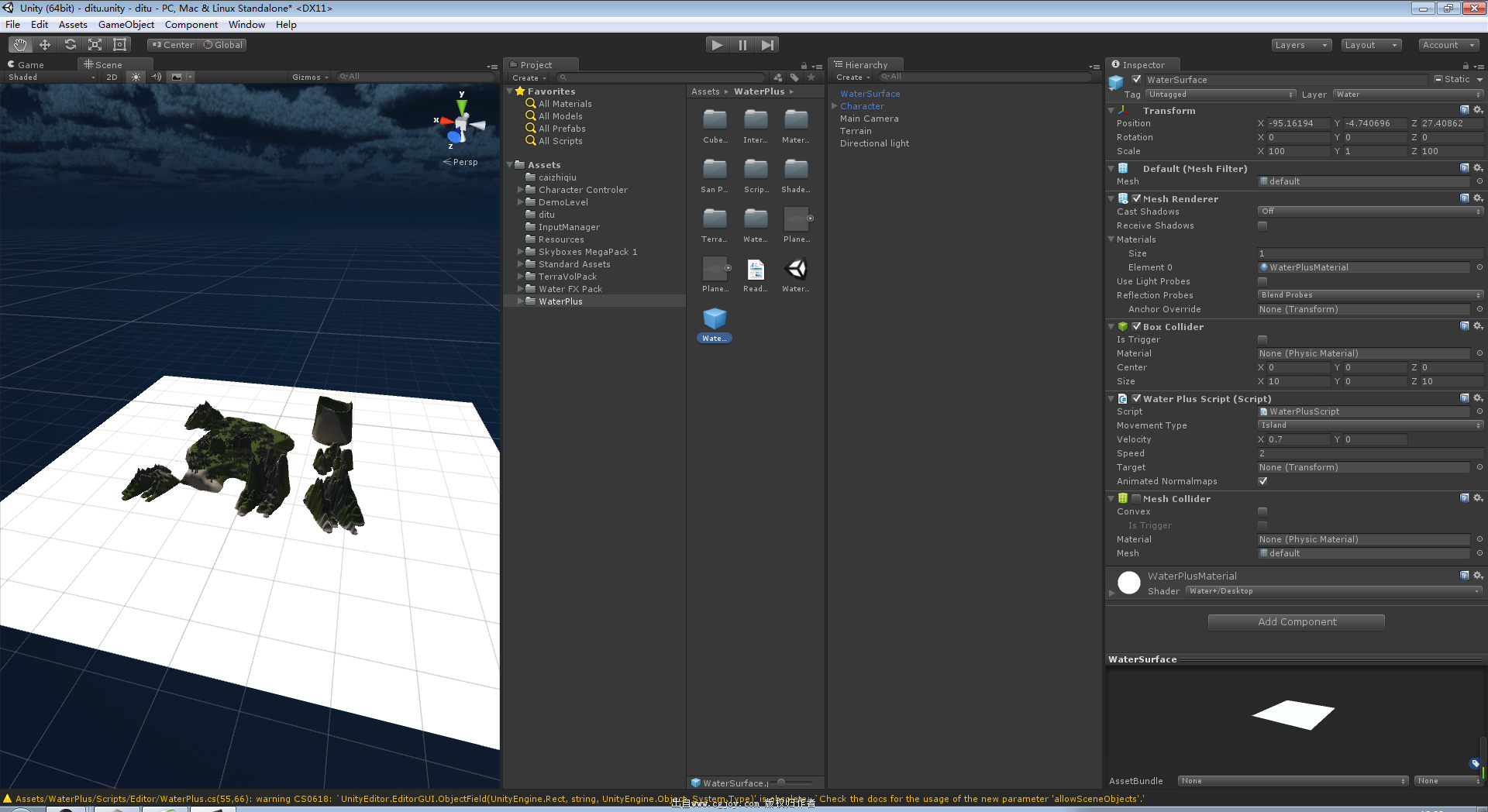Expand Character in Hierarchy
Image resolution: width=1488 pixels, height=812 pixels.
834,106
